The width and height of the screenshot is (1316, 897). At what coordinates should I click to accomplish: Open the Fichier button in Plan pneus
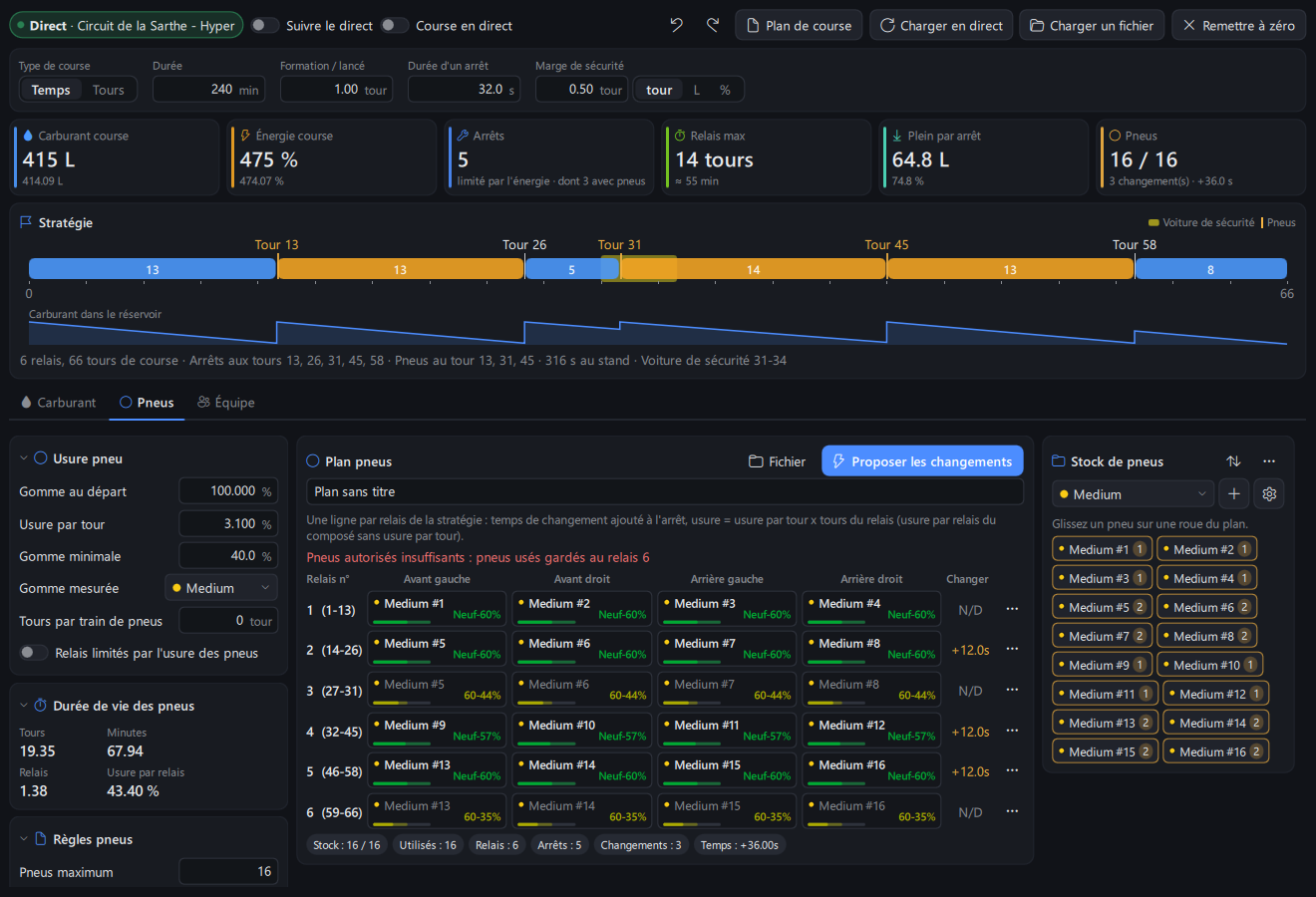pyautogui.click(x=777, y=461)
